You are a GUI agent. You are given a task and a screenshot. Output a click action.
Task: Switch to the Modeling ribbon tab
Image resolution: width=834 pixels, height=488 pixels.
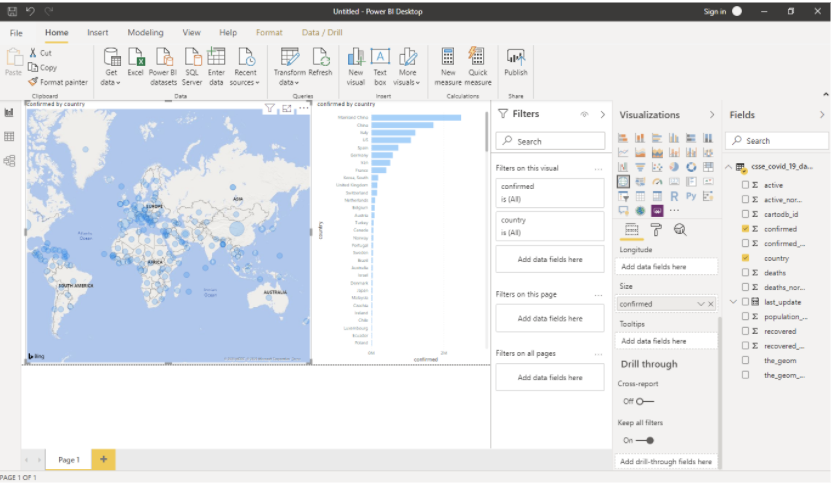coord(145,32)
